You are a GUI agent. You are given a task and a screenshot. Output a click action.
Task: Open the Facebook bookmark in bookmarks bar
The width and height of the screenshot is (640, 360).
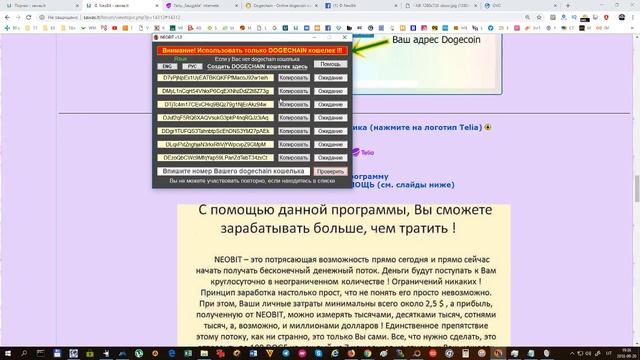coord(328,28)
